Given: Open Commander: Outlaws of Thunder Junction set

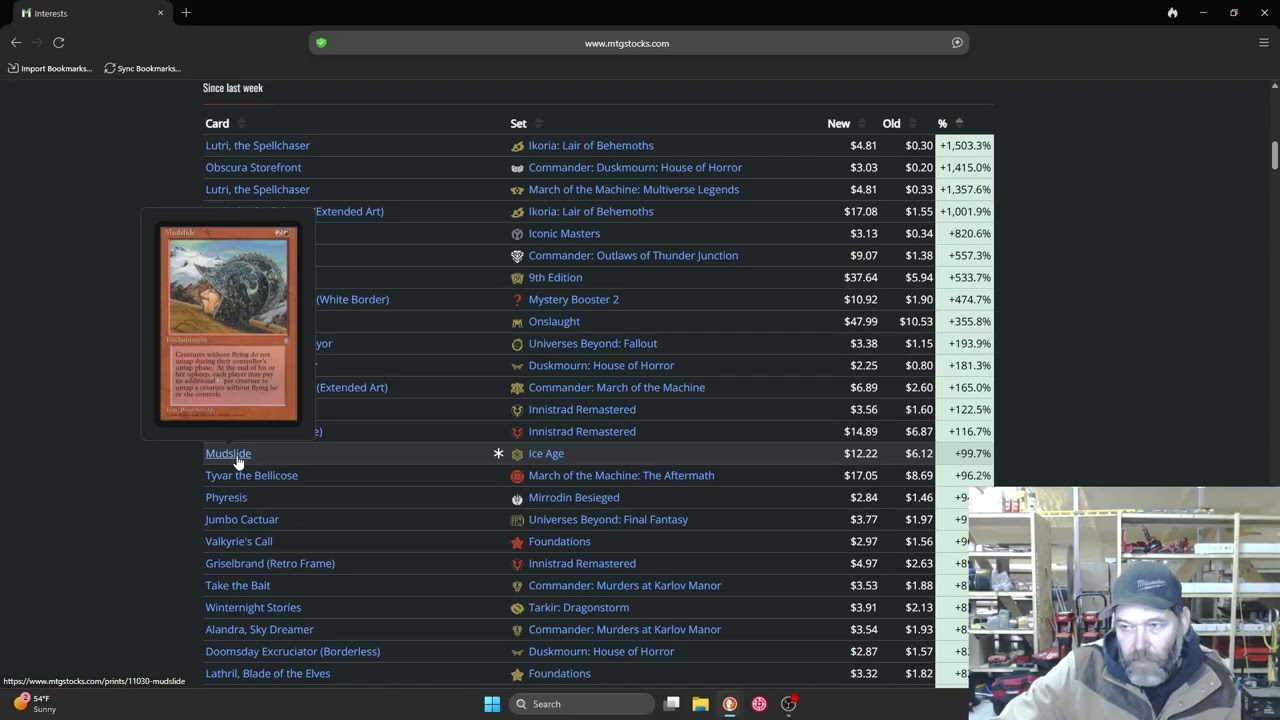Looking at the screenshot, I should [x=633, y=255].
